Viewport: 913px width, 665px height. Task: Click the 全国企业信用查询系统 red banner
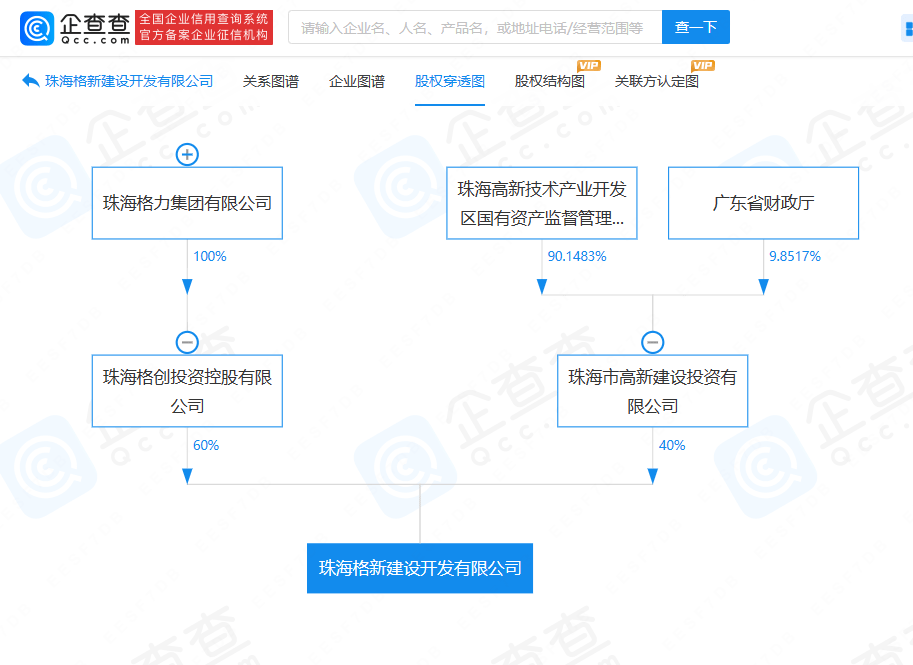204,27
